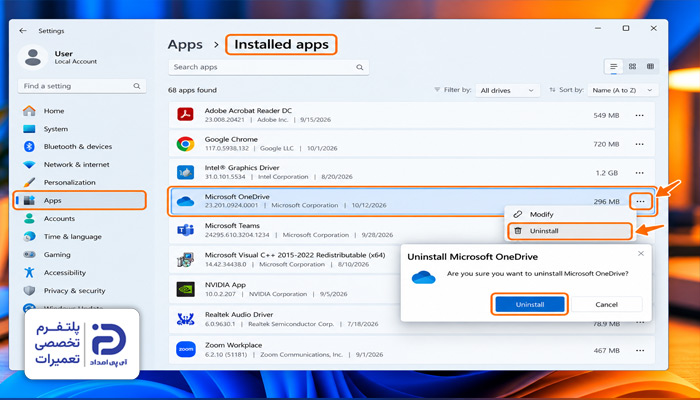
Task: Maximize the Settings window
Action: click(x=626, y=28)
